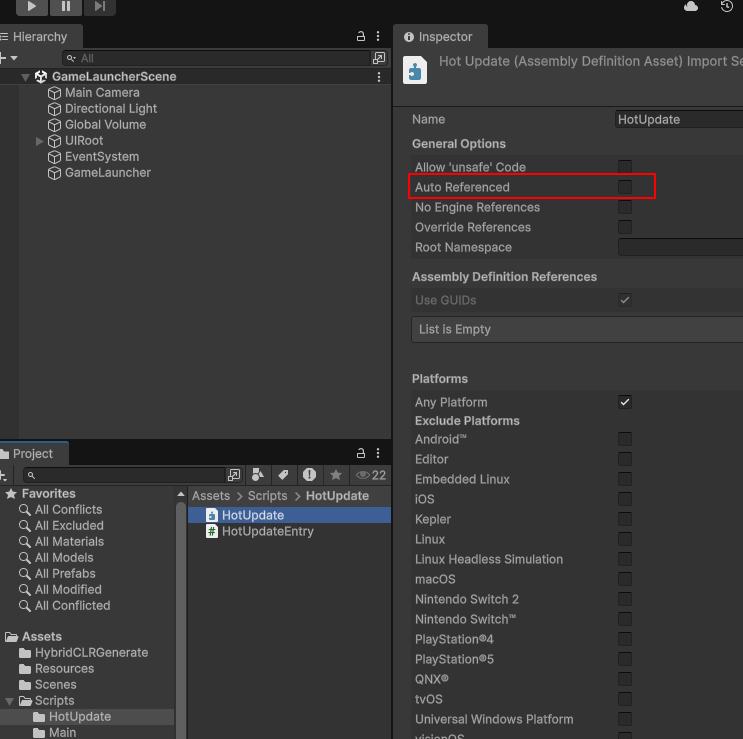
Task: Toggle the Editor exclude checkbox
Action: pos(625,459)
